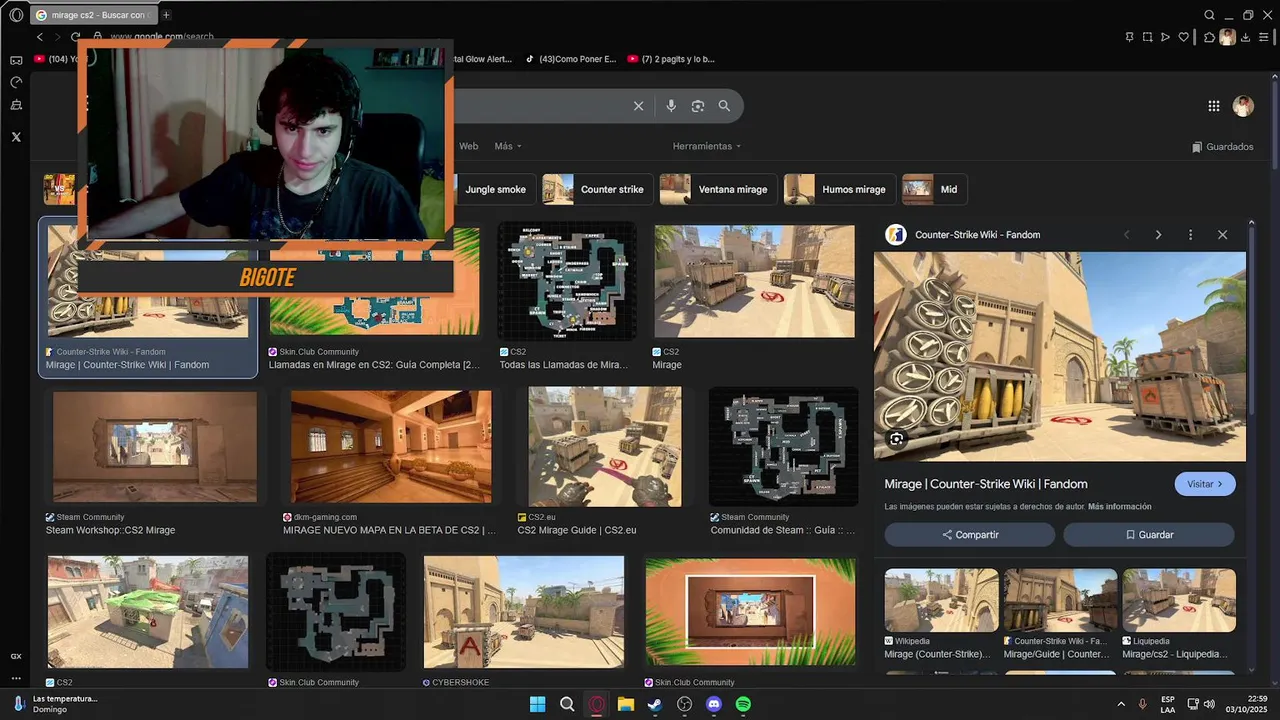Go to the next image preview
Image resolution: width=1280 pixels, height=720 pixels.
coord(1158,235)
